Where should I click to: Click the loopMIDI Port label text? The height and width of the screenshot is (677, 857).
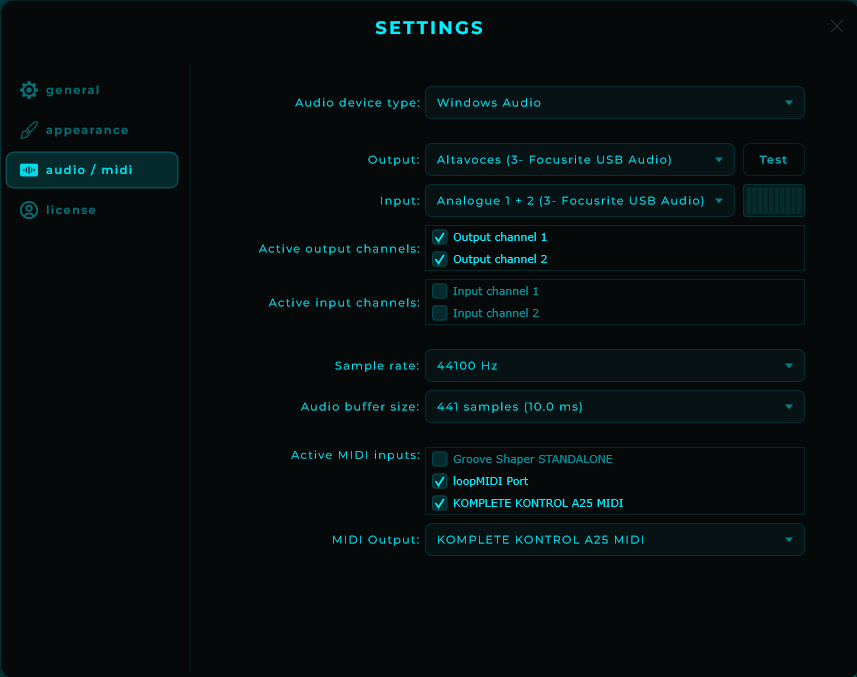pos(490,481)
